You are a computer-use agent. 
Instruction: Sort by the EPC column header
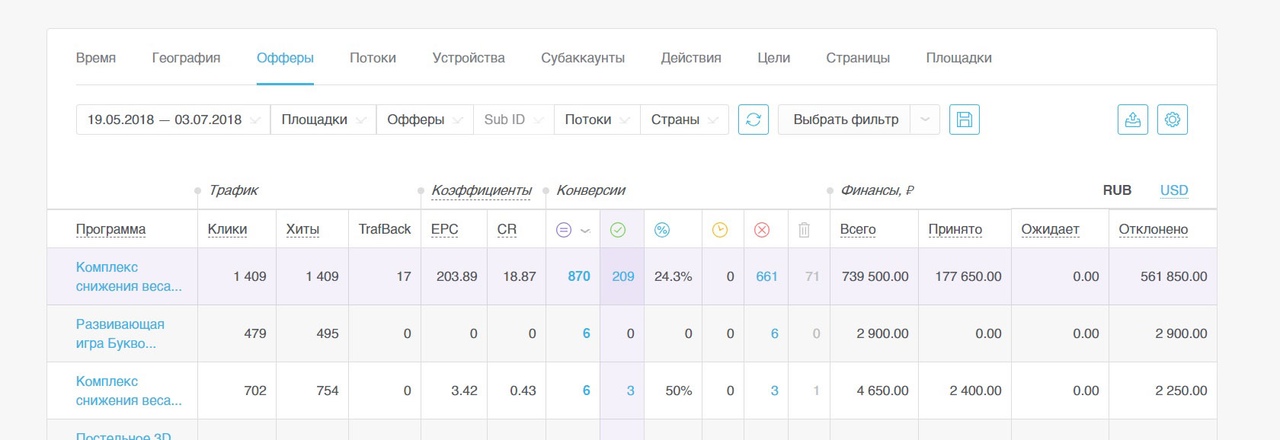[445, 230]
